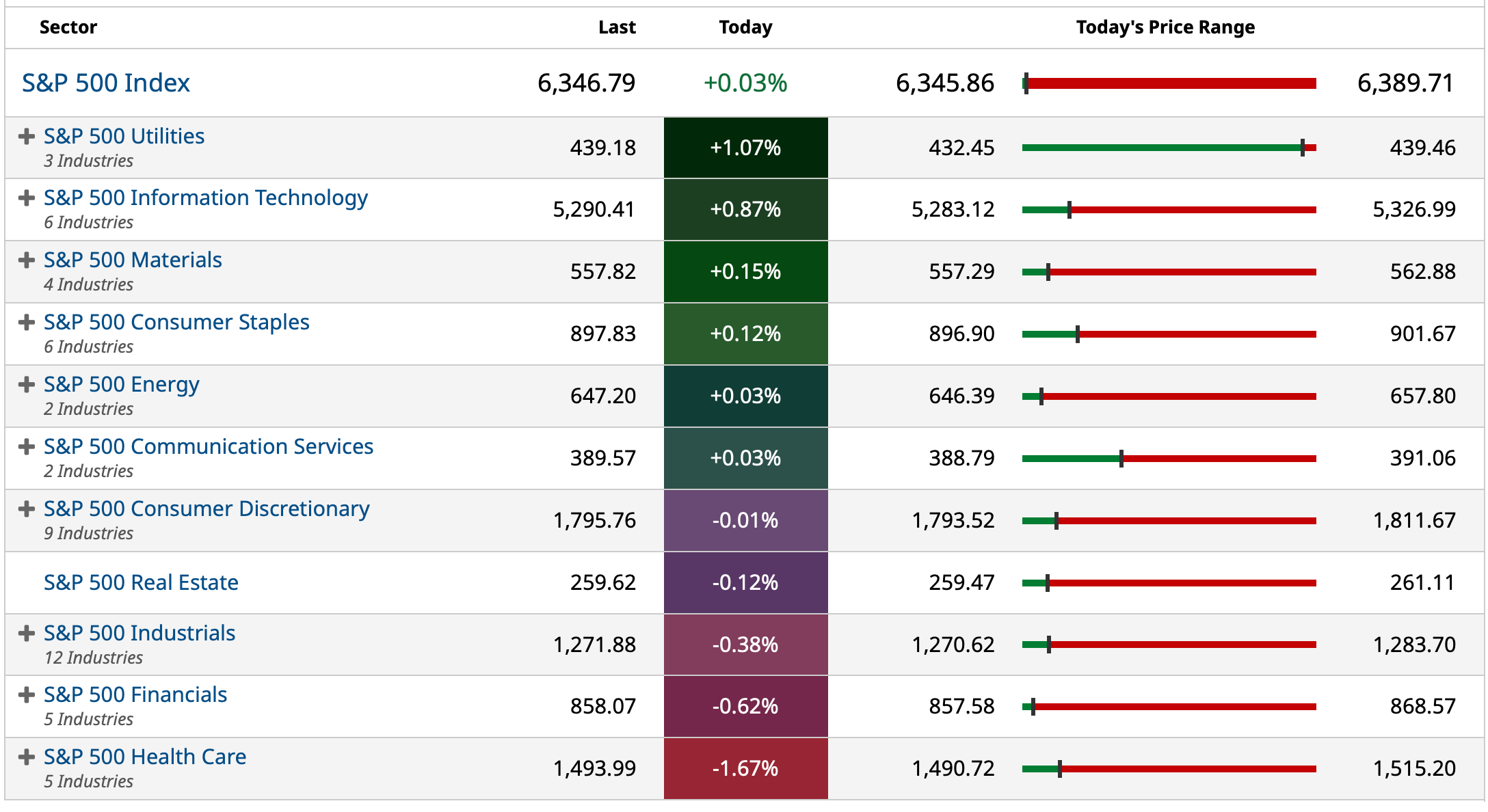1488x812 pixels.
Task: Click the plus icon beside Energy
Action: coord(27,385)
